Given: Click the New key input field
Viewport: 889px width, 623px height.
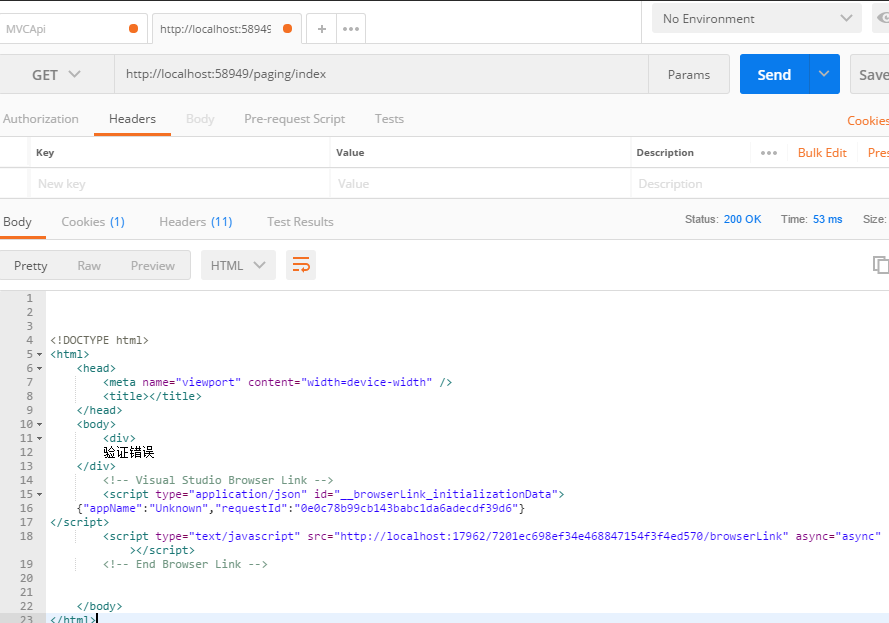Looking at the screenshot, I should coord(180,184).
